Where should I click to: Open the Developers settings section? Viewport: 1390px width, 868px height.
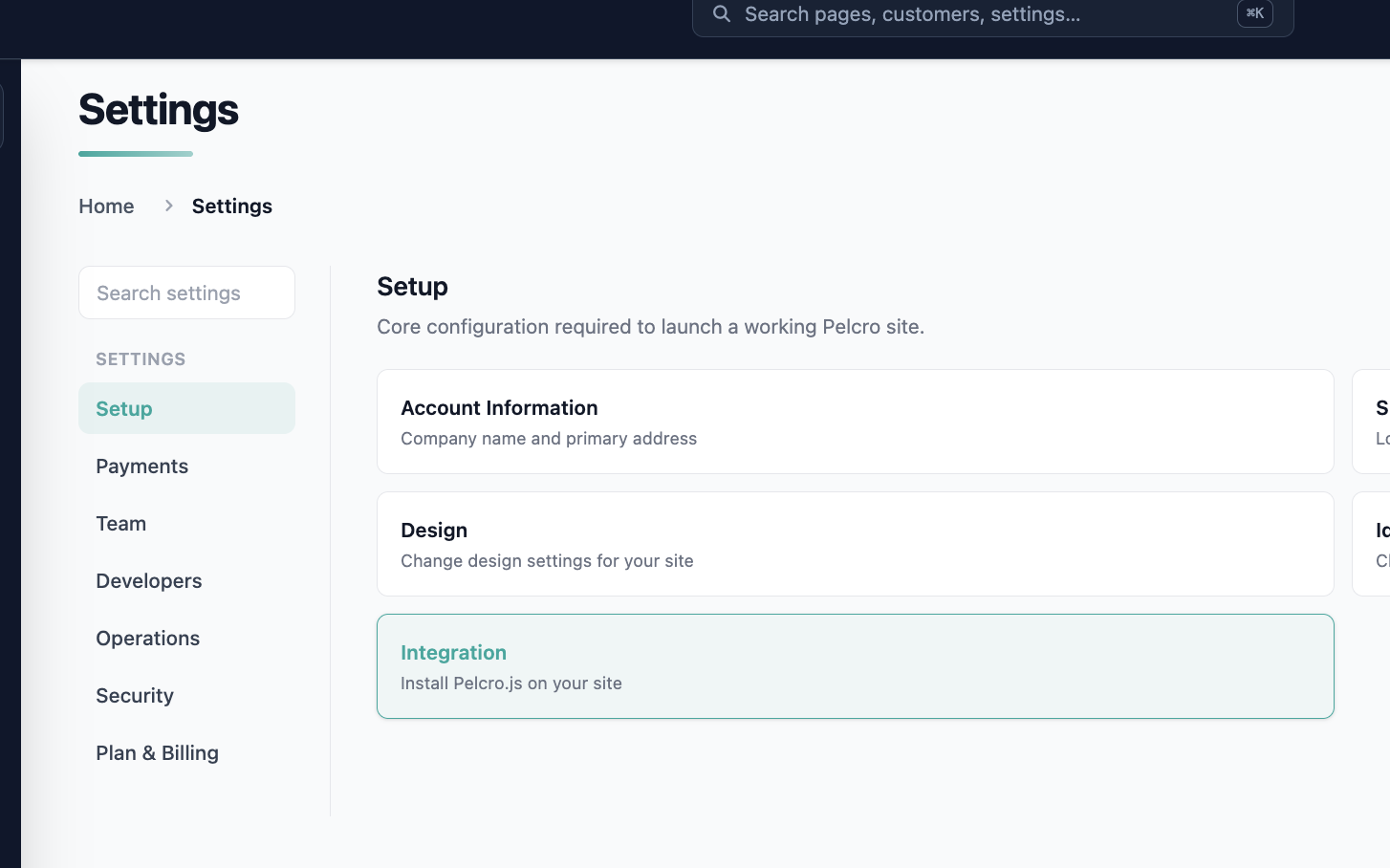(186, 580)
